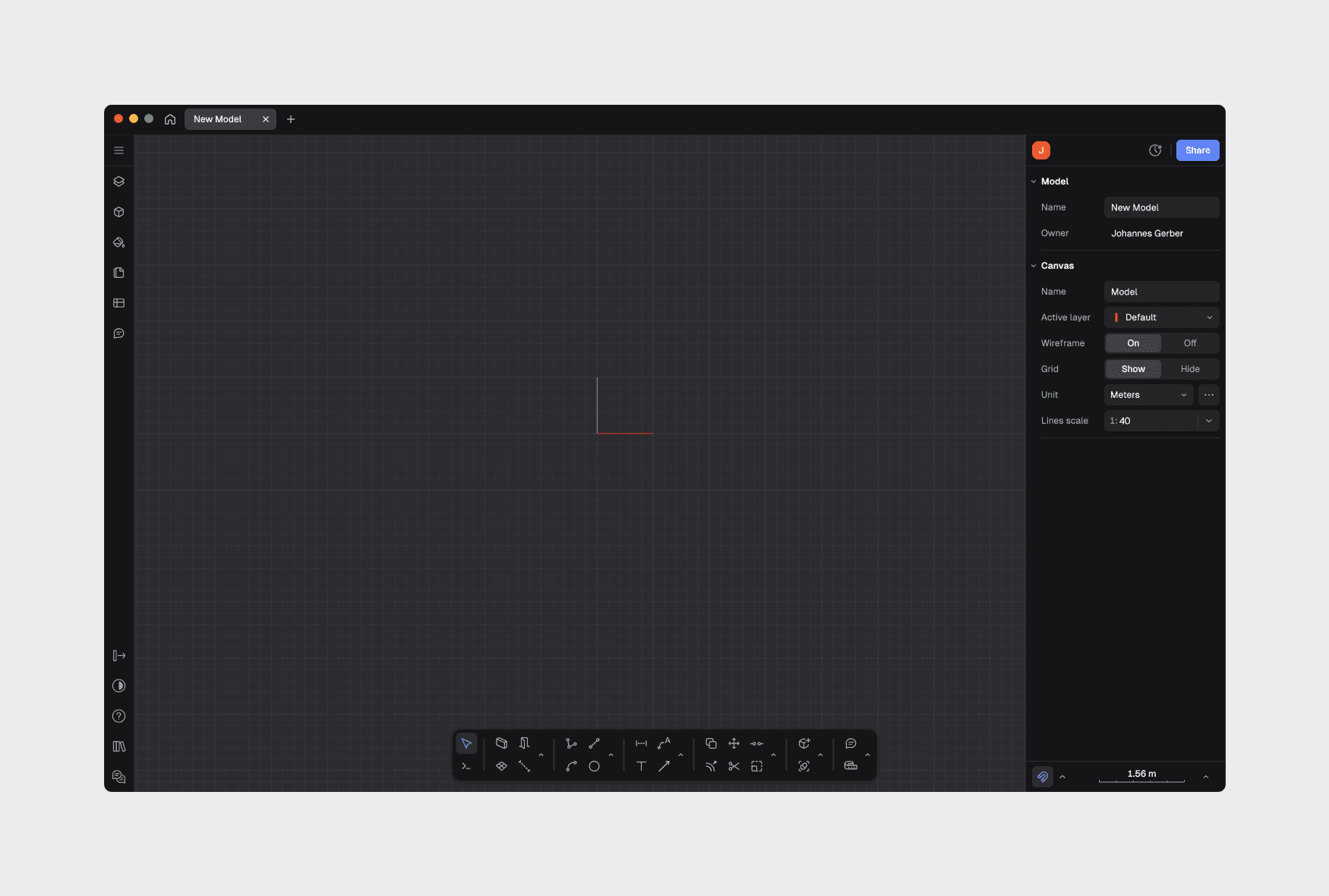Toggle the dark/light contrast theme icon
Screen dimensions: 1329x896
[118, 686]
